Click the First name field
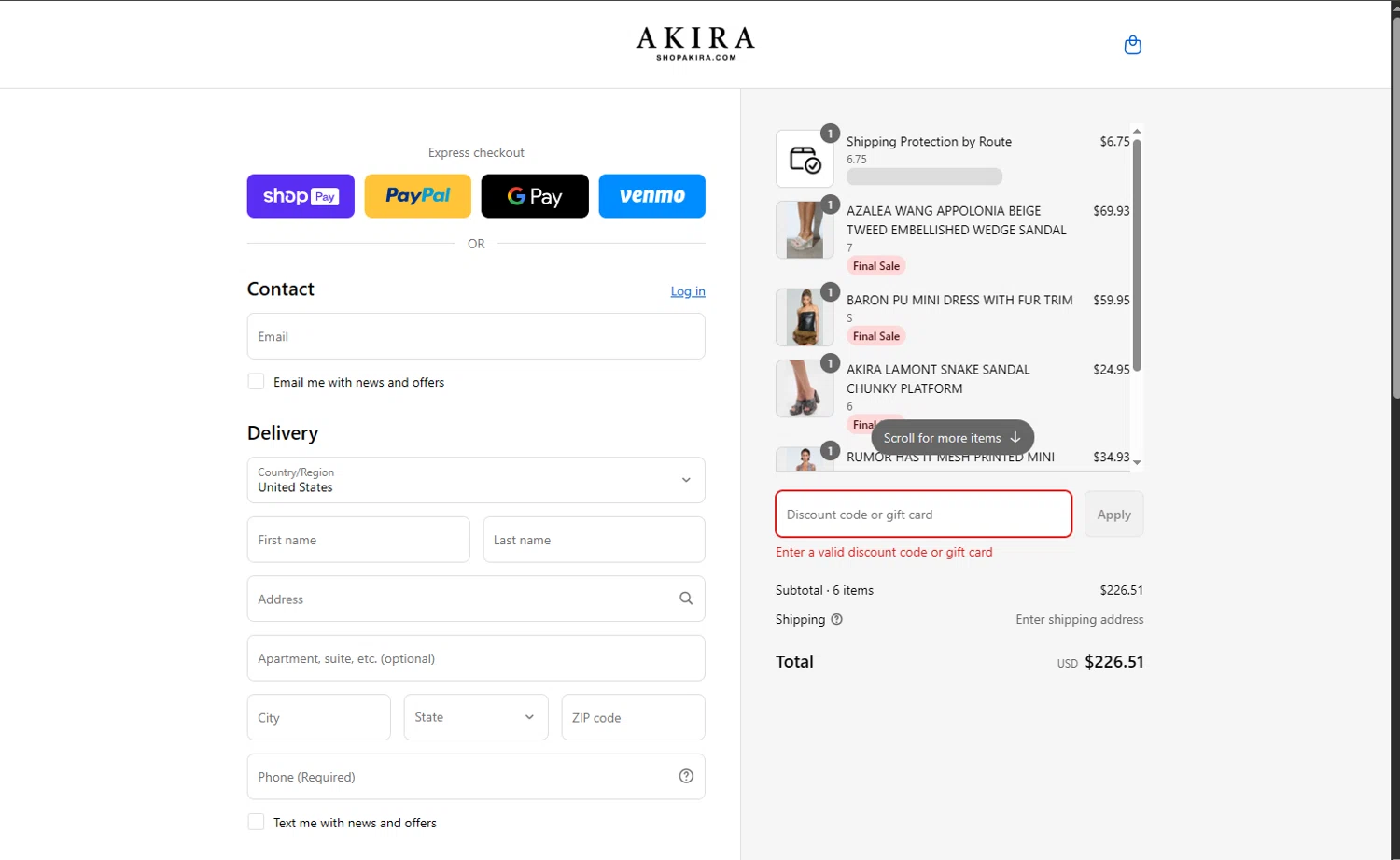 click(x=358, y=540)
